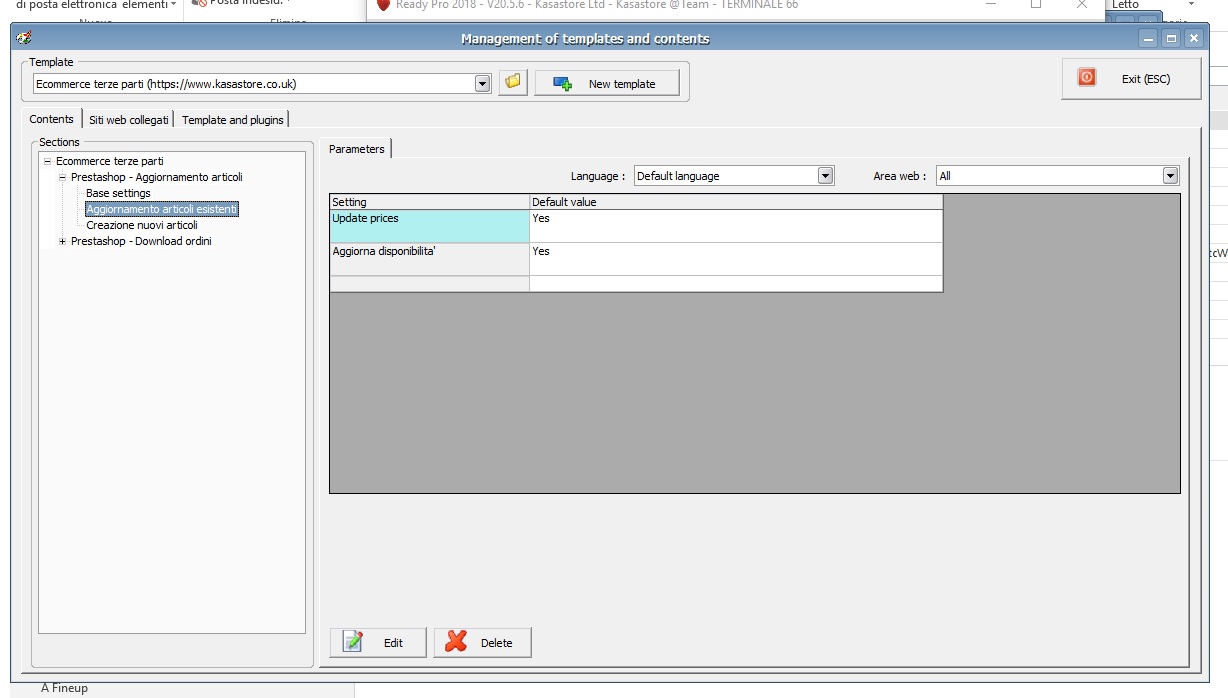1228x698 pixels.
Task: Maximize the Management of templates window
Action: point(1171,38)
